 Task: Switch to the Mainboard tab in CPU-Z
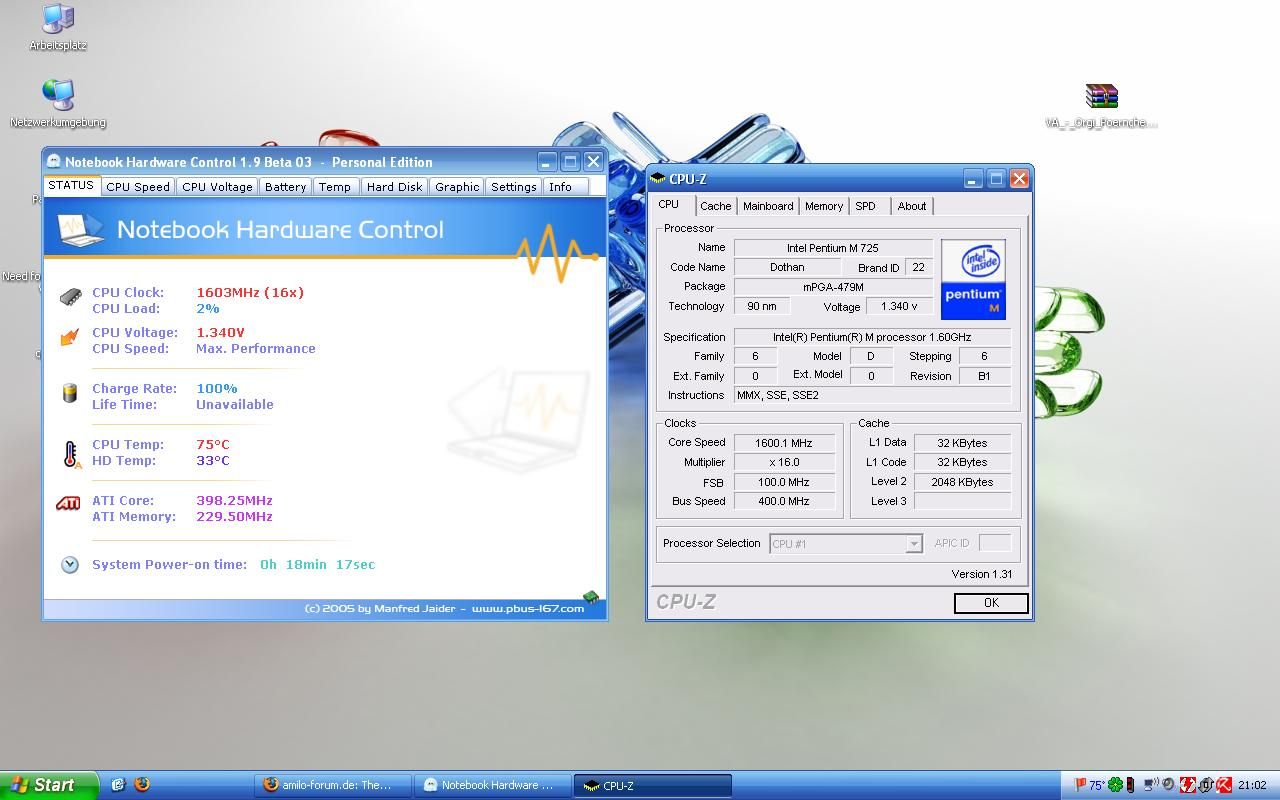[768, 206]
